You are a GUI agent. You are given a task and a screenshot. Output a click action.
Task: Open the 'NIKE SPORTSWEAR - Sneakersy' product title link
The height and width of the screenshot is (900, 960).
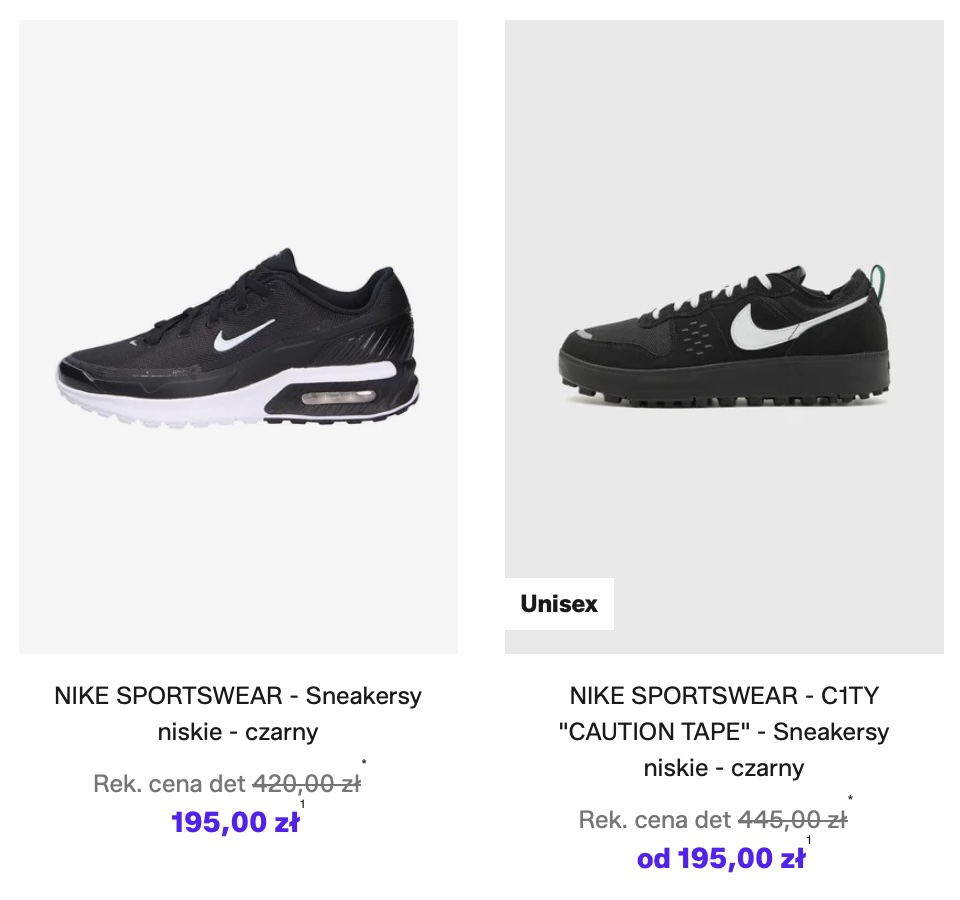(238, 696)
